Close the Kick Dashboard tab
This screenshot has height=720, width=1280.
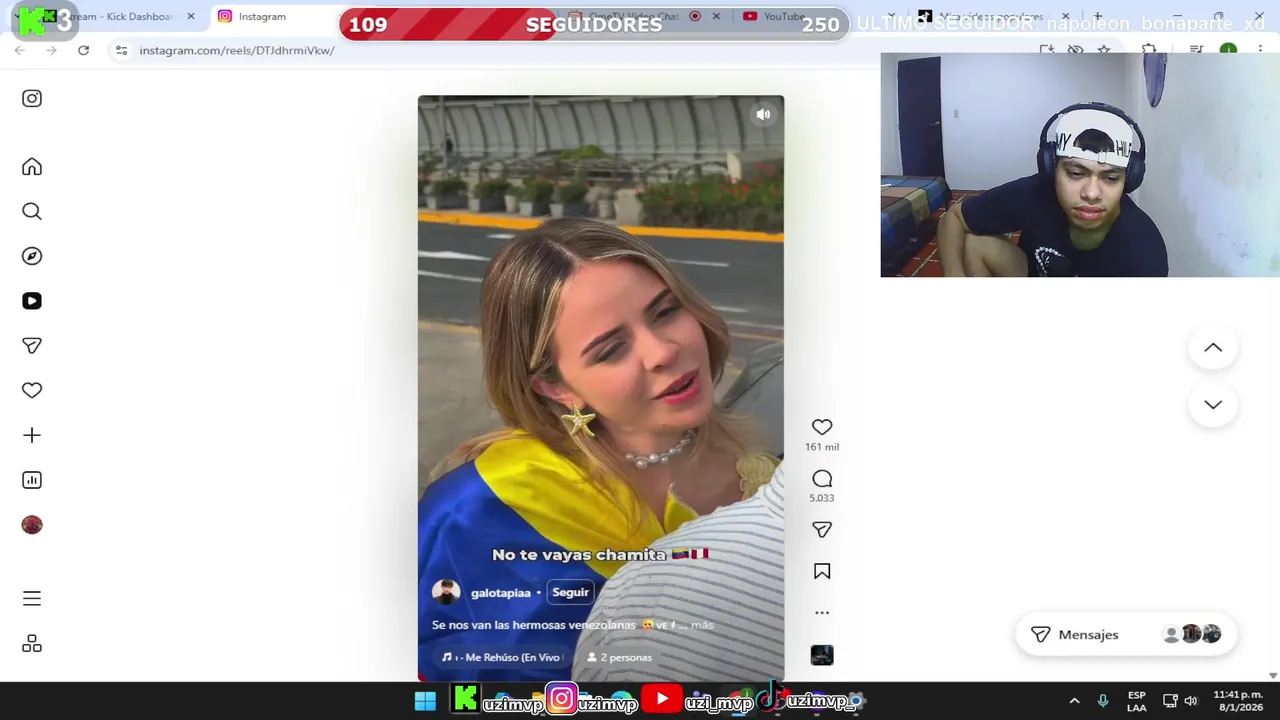[191, 16]
